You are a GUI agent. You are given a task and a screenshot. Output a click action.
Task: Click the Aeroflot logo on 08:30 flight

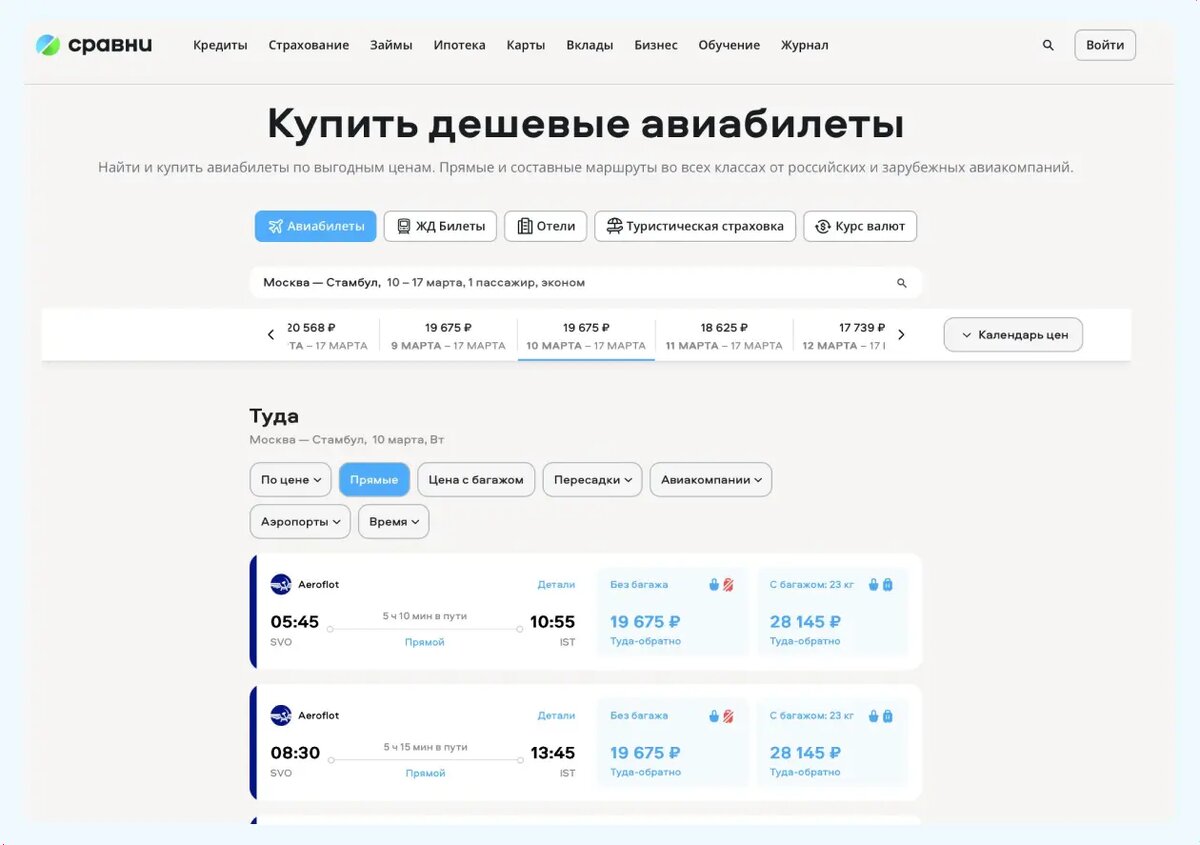coord(281,715)
